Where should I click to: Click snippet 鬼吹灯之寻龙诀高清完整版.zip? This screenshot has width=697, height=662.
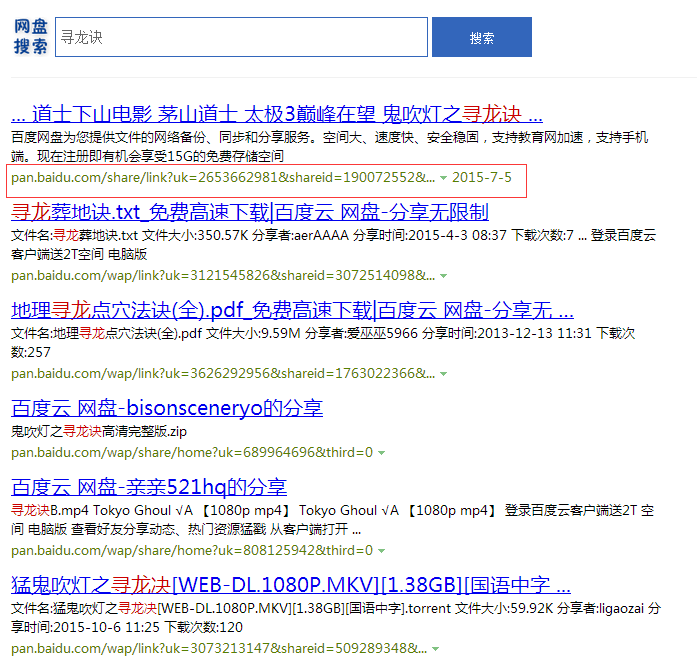(99, 431)
